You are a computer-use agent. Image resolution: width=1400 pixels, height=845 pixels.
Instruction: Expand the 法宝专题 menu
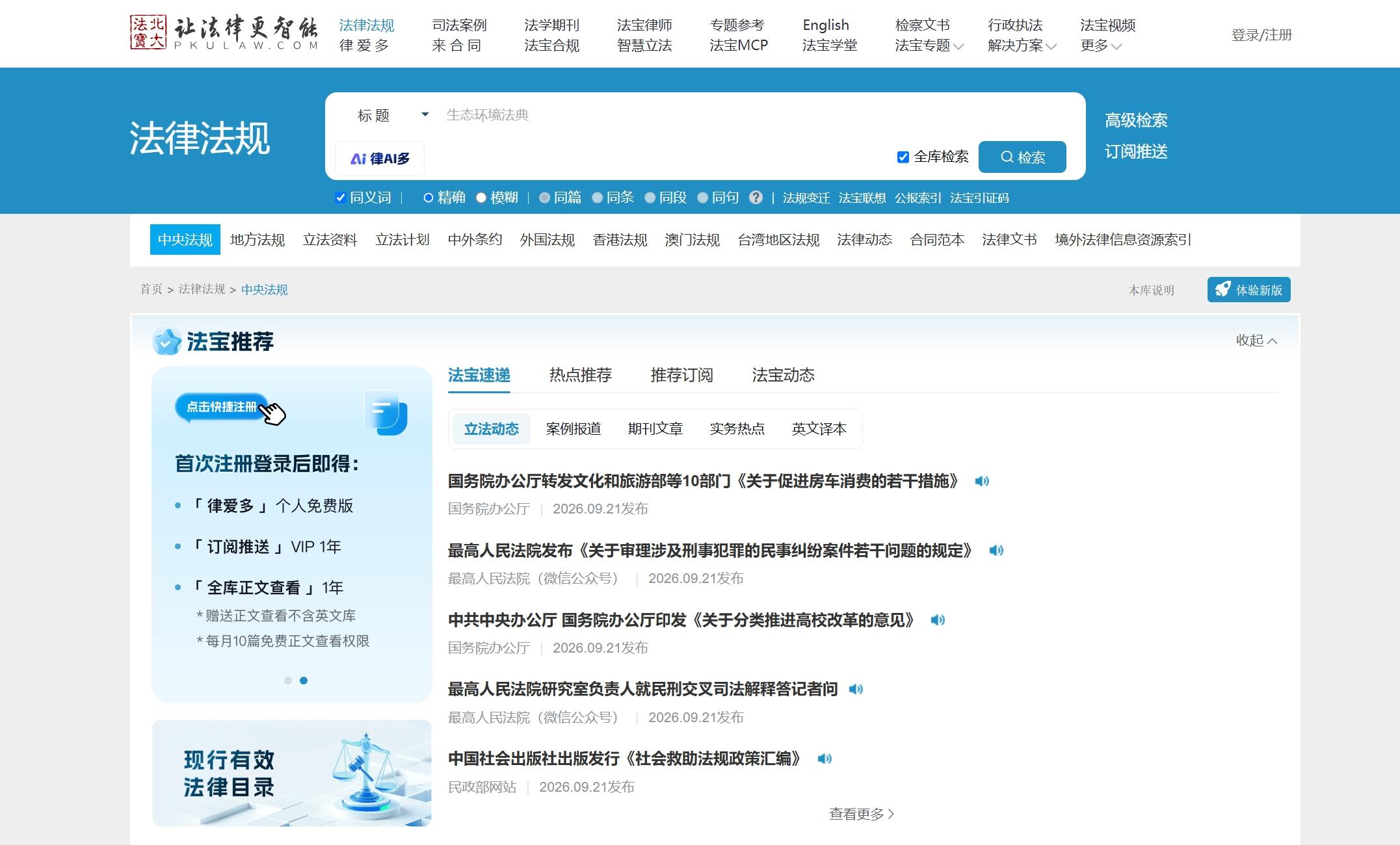(929, 45)
